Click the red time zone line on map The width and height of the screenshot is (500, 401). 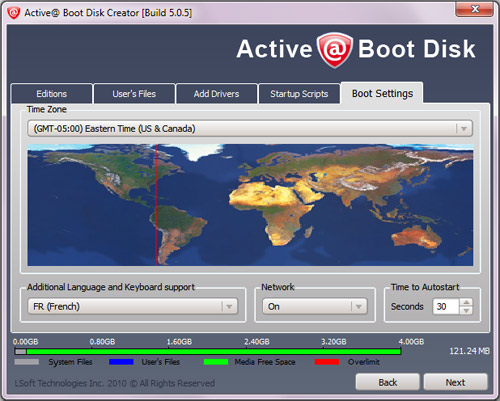coord(156,205)
